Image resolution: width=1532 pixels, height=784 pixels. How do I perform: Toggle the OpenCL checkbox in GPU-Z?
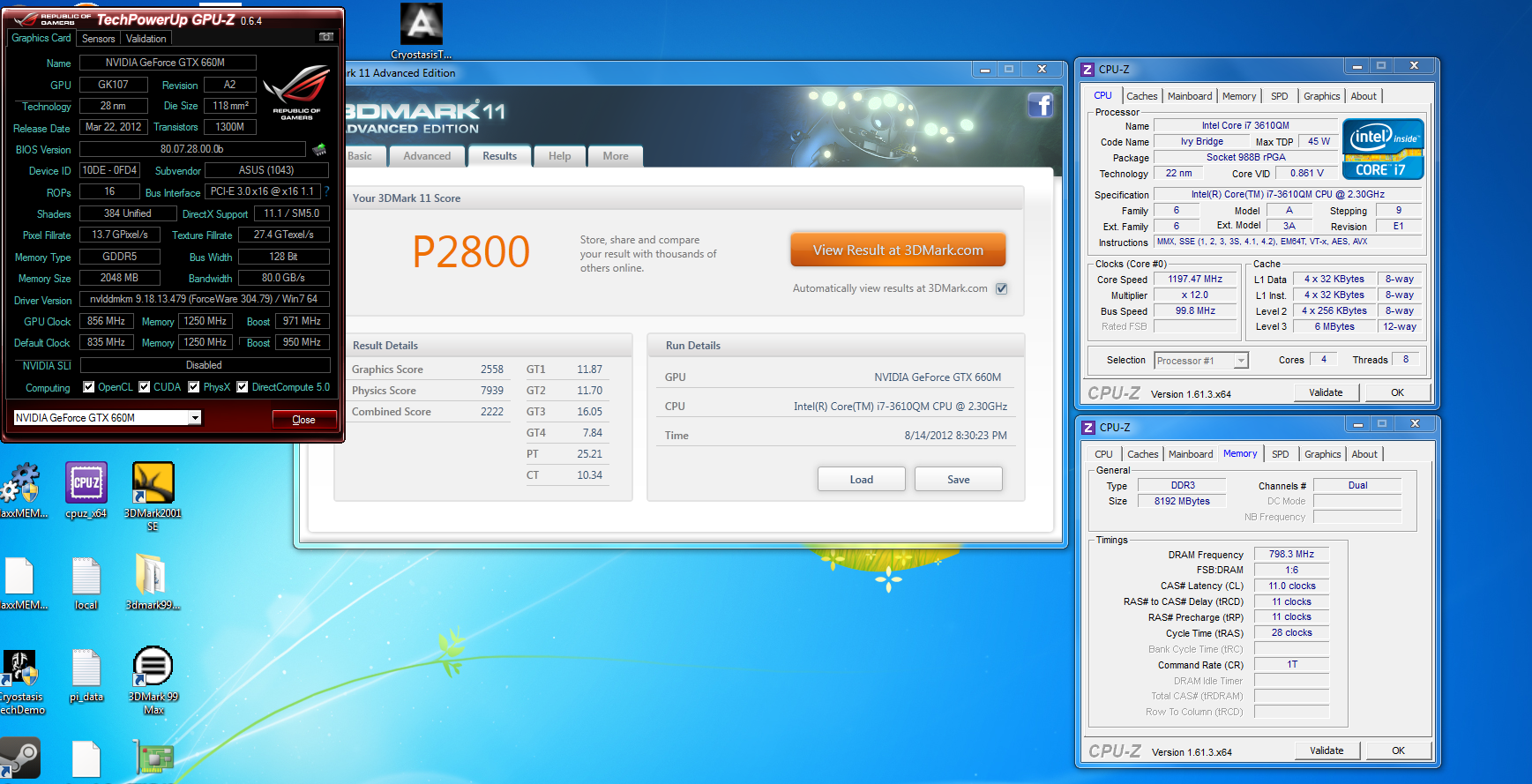click(88, 387)
